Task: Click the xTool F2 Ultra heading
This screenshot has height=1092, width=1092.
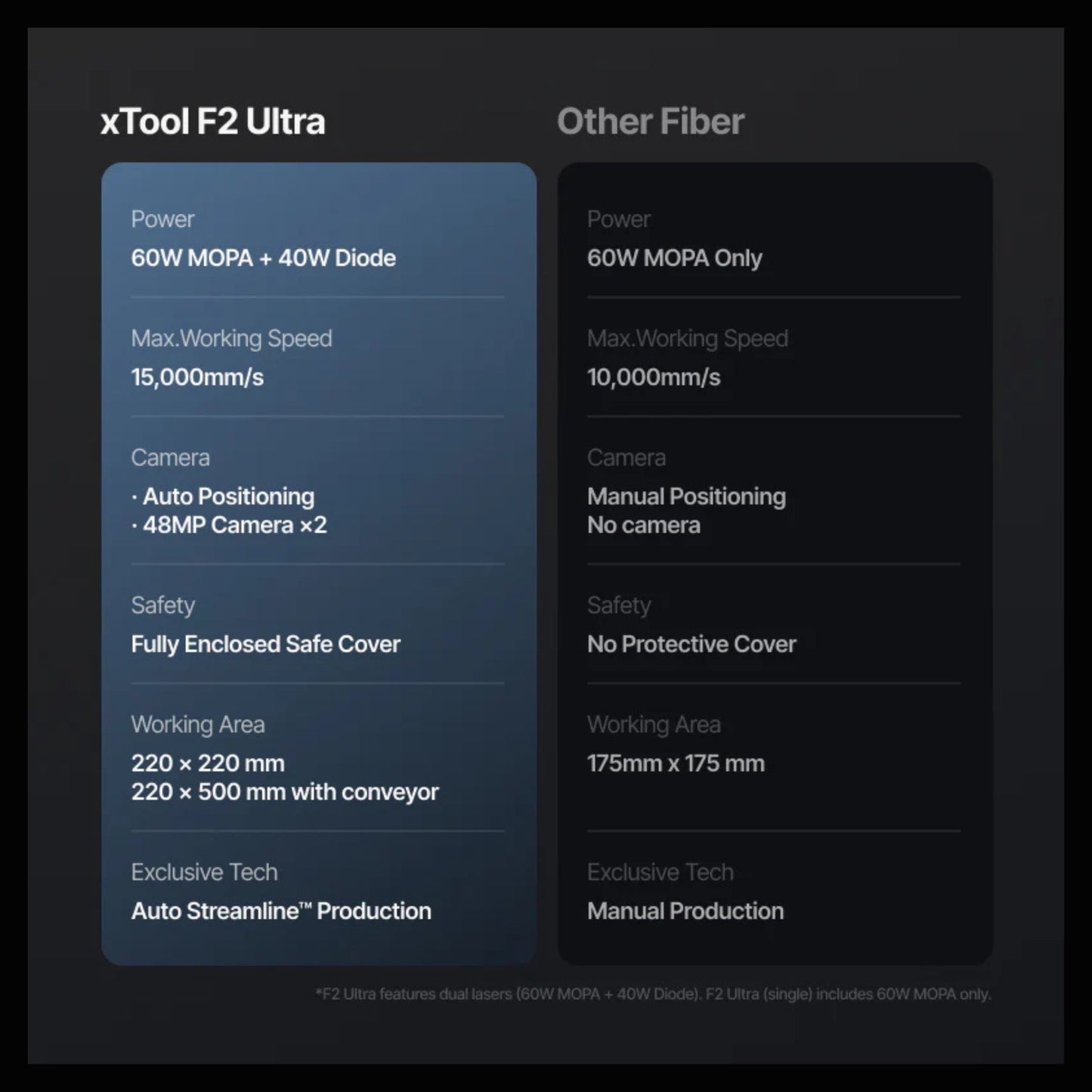Action: pyautogui.click(x=212, y=122)
